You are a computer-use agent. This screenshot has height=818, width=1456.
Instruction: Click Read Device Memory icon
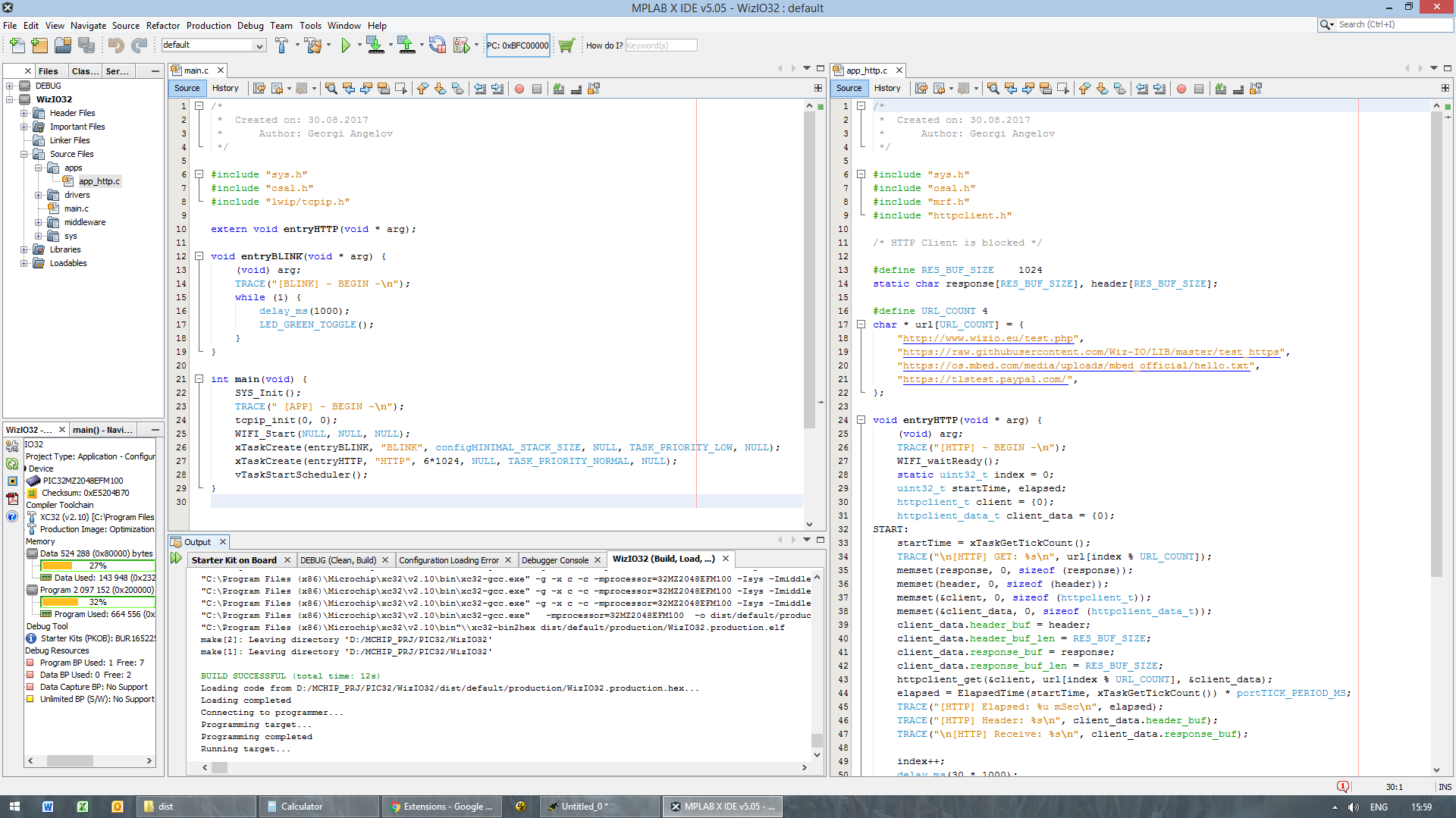coord(406,45)
